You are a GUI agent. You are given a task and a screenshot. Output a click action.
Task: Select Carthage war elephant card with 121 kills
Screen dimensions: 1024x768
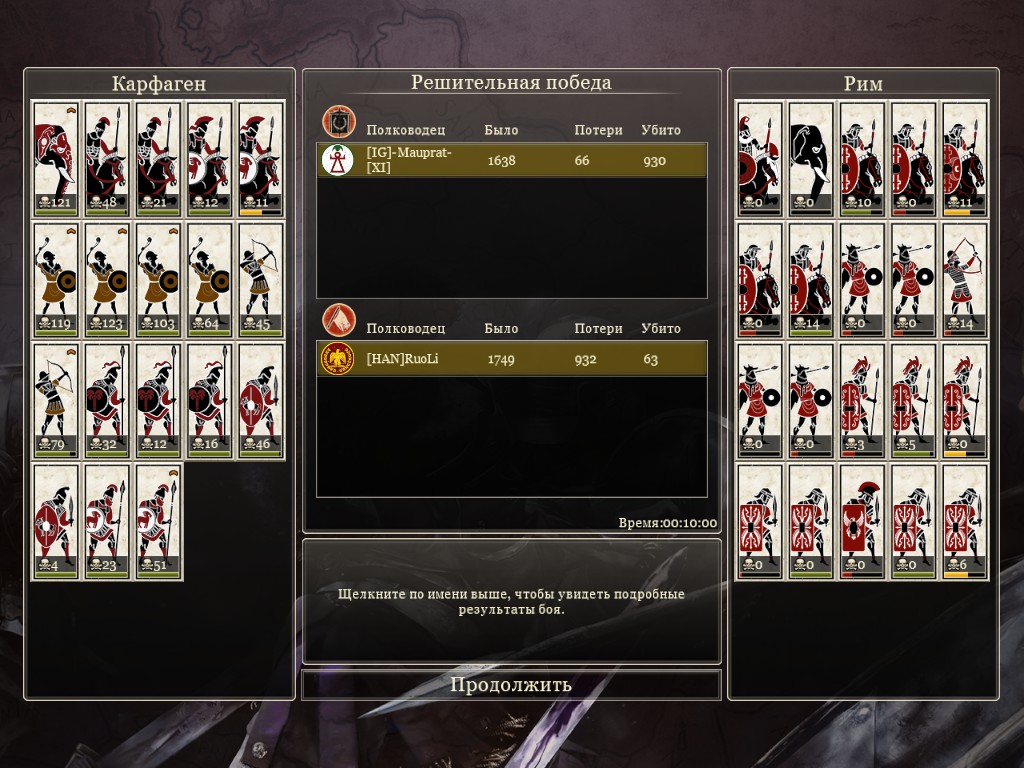56,159
